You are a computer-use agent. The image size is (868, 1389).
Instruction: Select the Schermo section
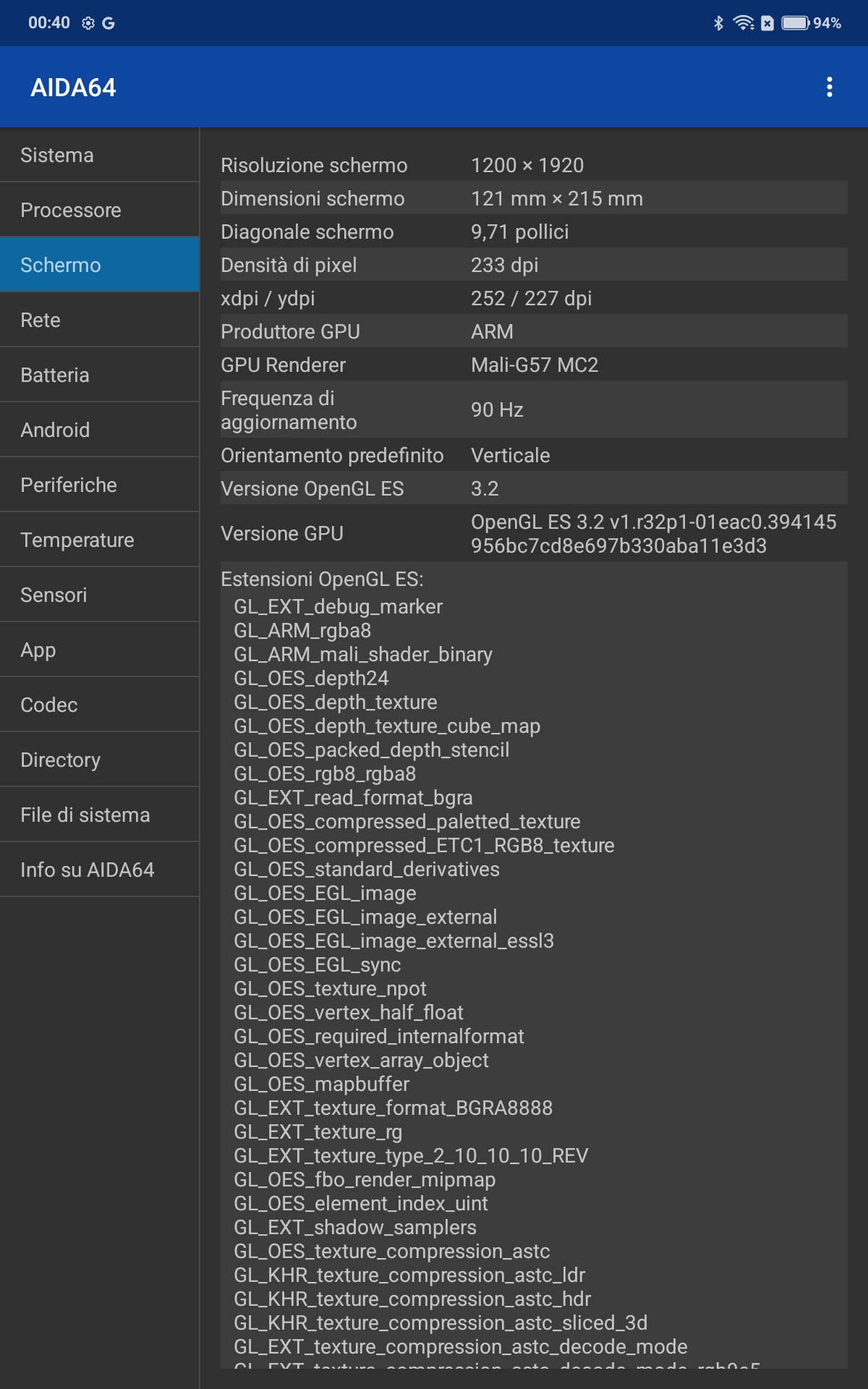pos(100,265)
